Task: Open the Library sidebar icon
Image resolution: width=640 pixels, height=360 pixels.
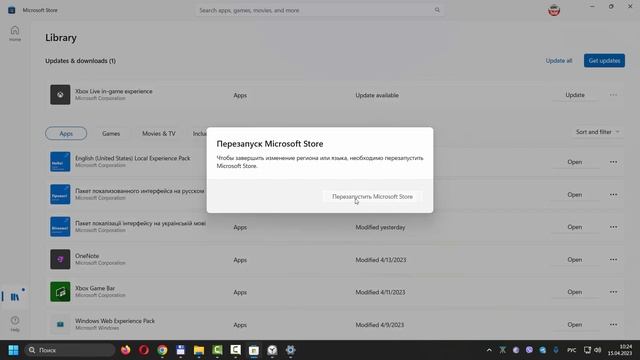Action: pos(15,296)
